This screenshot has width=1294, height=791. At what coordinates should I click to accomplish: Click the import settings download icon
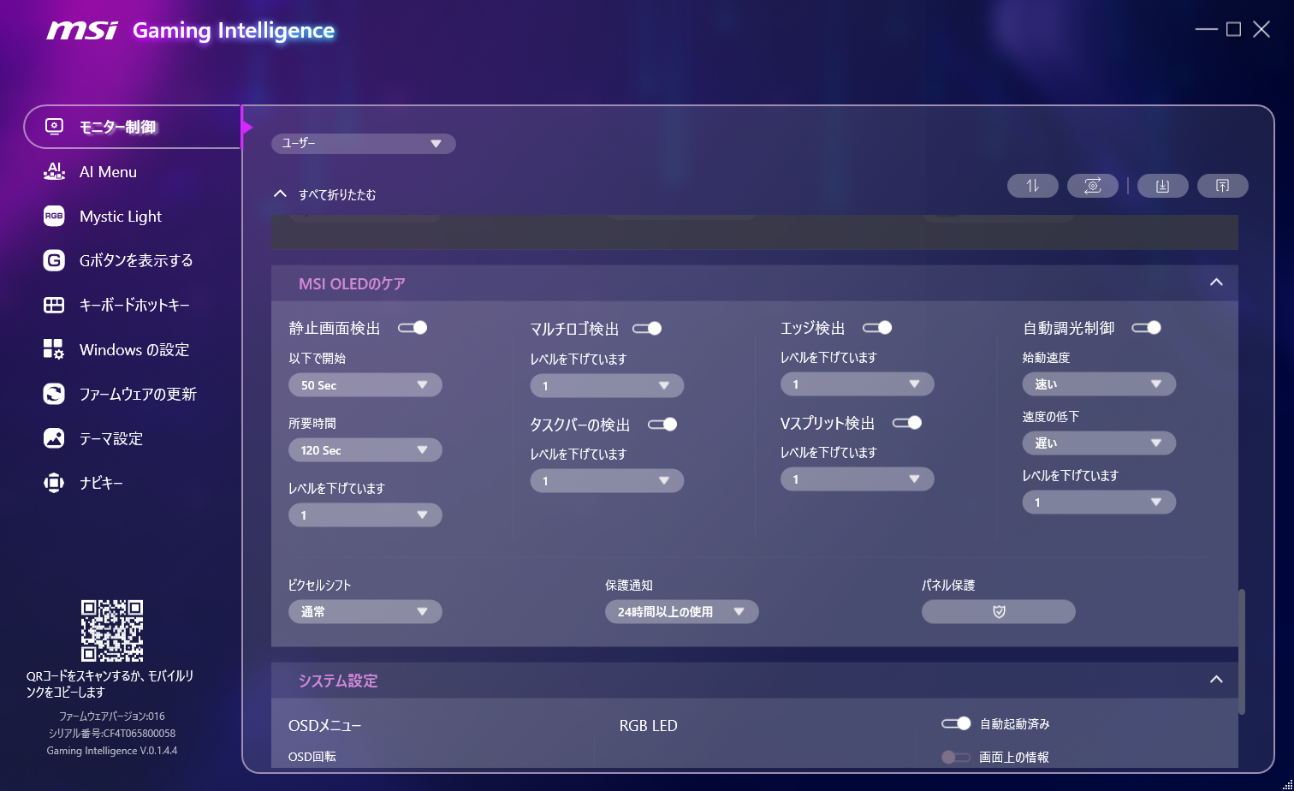[x=1163, y=185]
